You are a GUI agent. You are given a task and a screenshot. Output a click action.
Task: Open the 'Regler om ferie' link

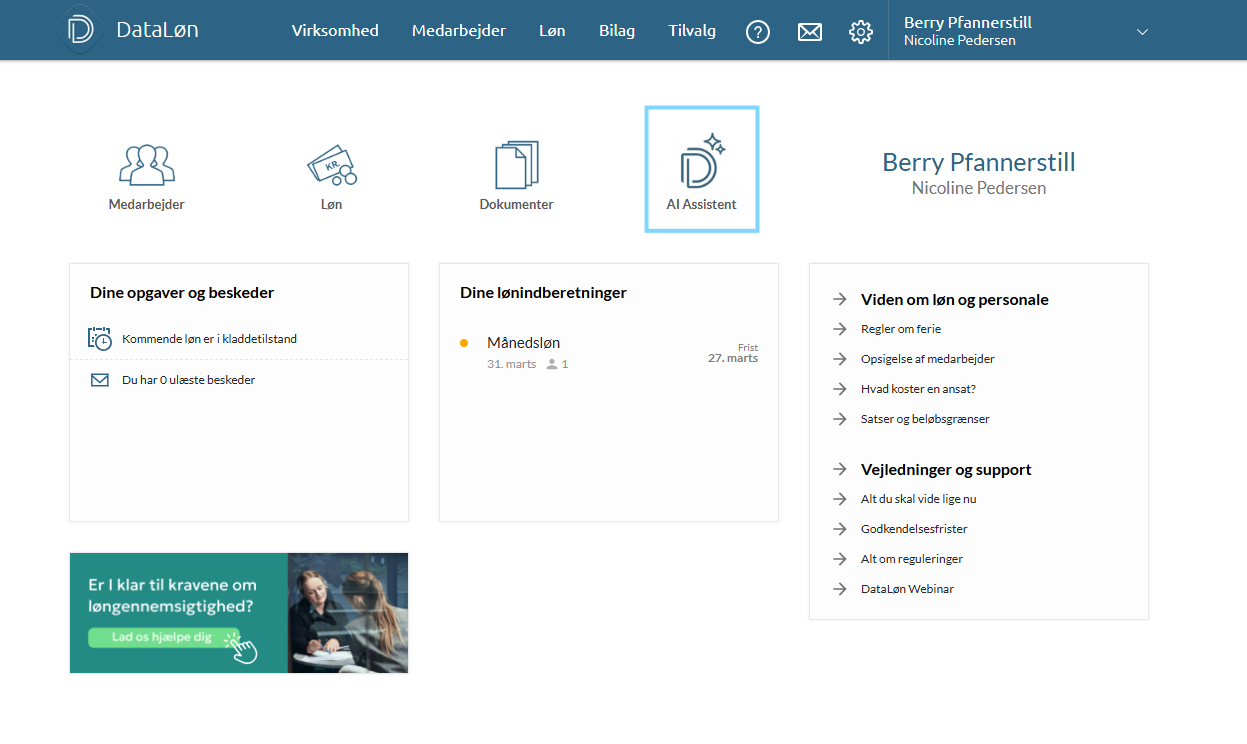(x=900, y=329)
